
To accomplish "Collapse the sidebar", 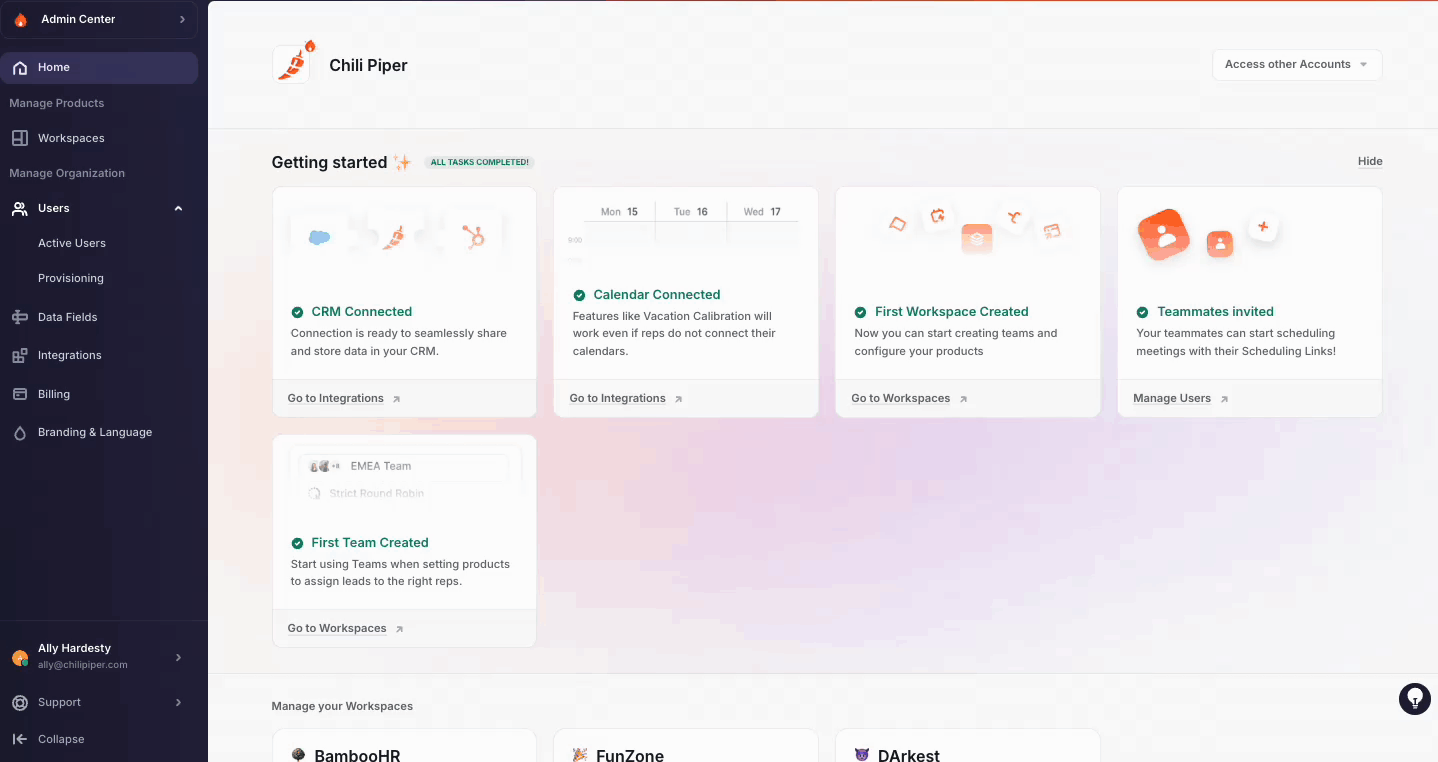I will 17,738.
